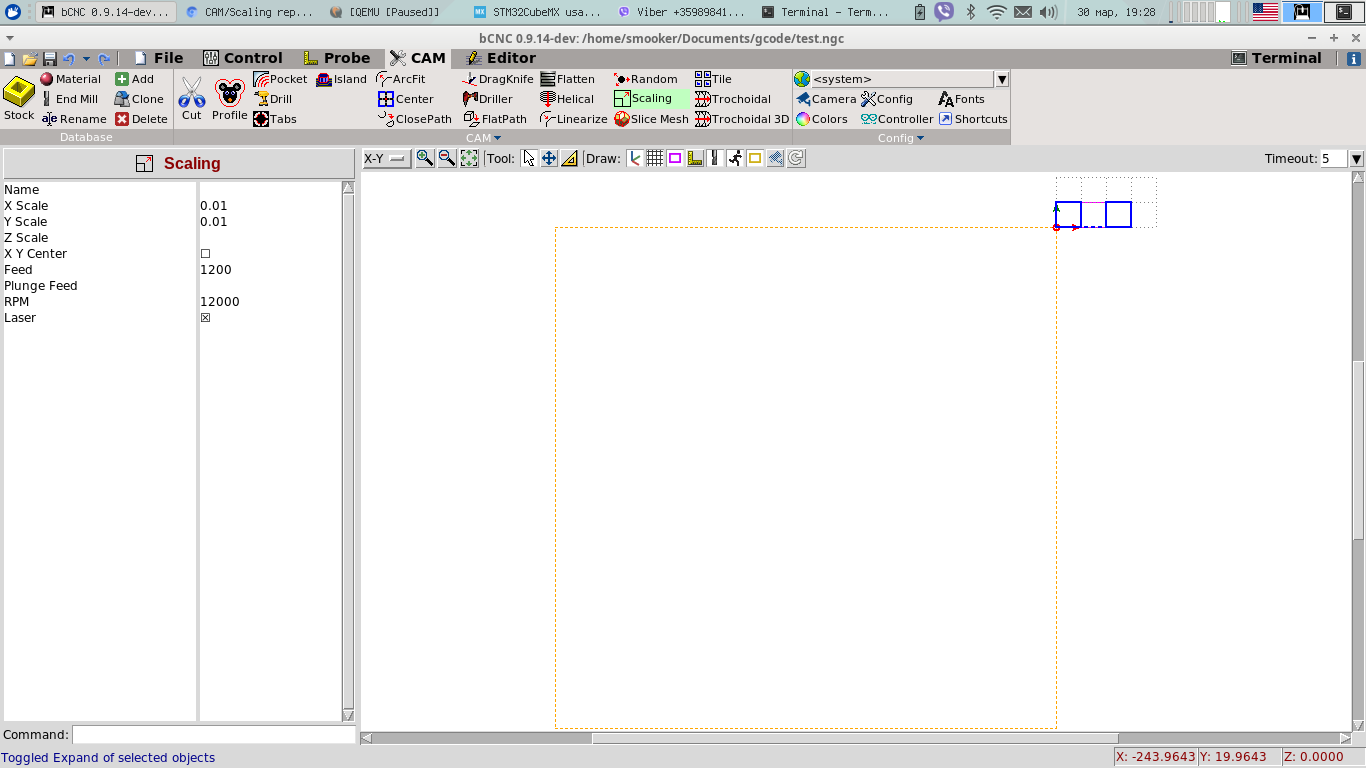Screen dimensions: 1366x768
Task: Open the Editor tab
Action: (500, 58)
